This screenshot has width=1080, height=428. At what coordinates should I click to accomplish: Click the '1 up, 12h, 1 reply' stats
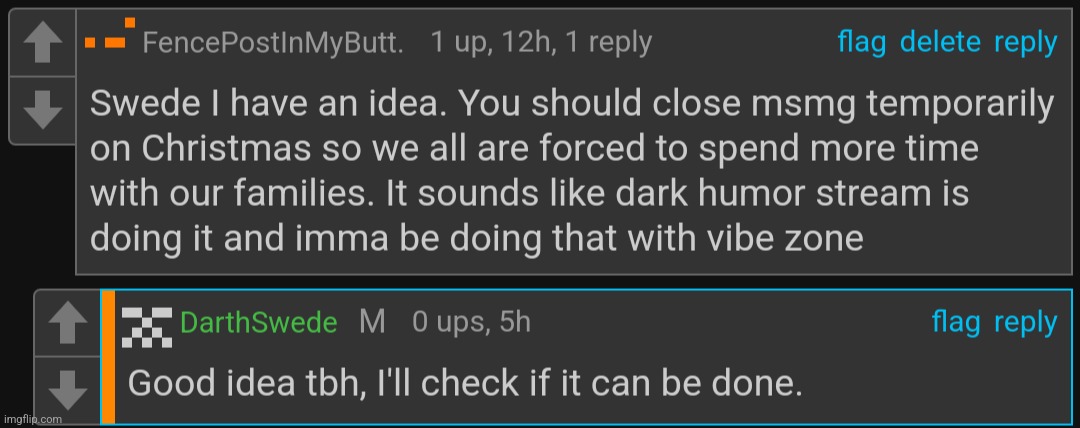[541, 43]
